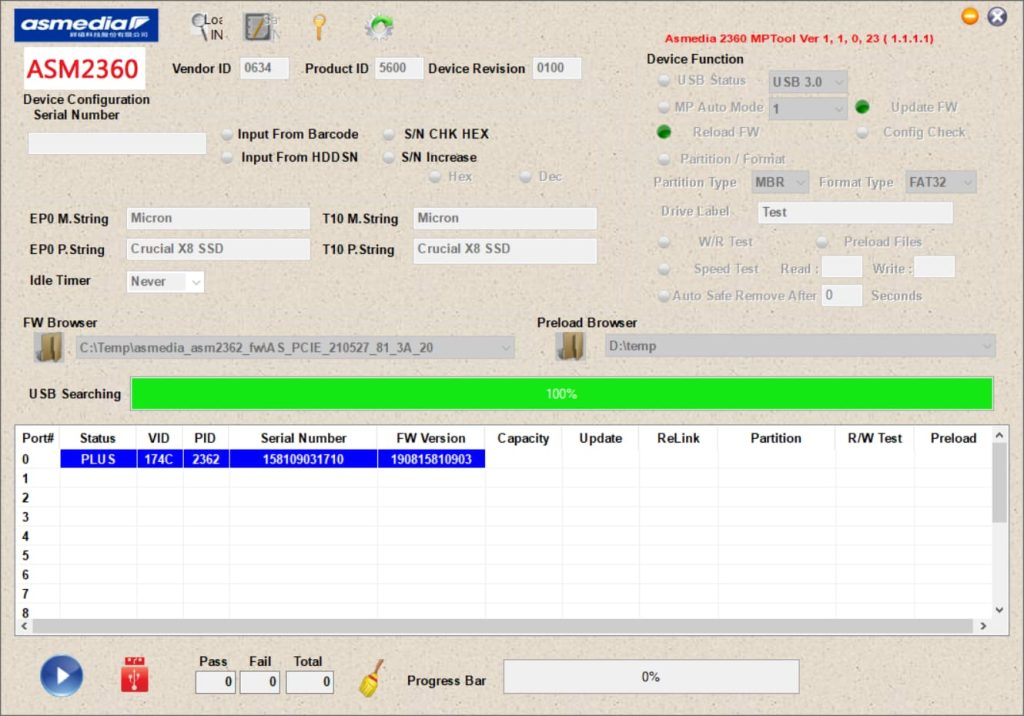Open the Preload Browser folder icon
Screen dimensions: 1024x716
[571, 346]
